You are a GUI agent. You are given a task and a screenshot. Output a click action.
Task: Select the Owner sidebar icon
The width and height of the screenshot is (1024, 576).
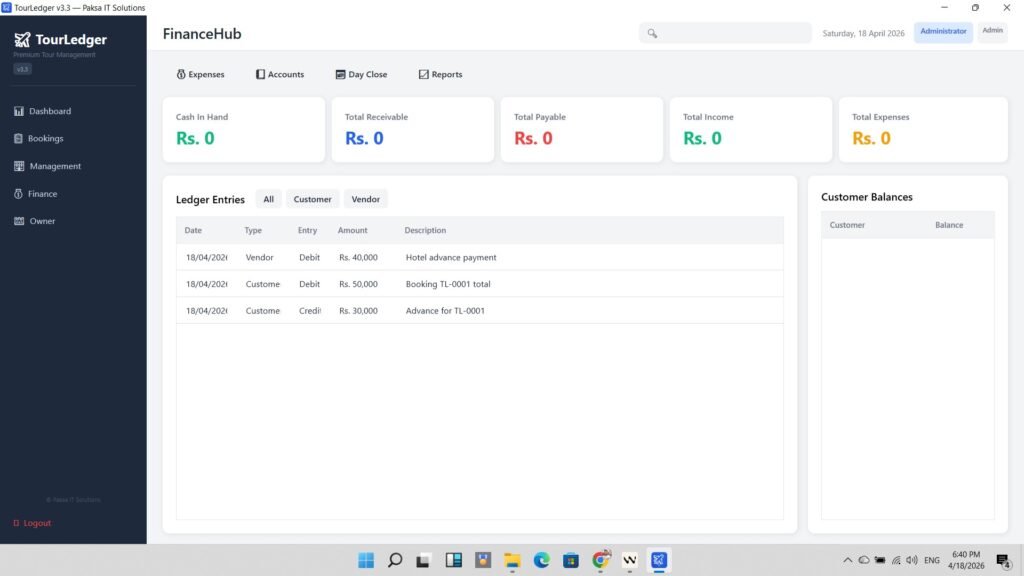(x=41, y=221)
